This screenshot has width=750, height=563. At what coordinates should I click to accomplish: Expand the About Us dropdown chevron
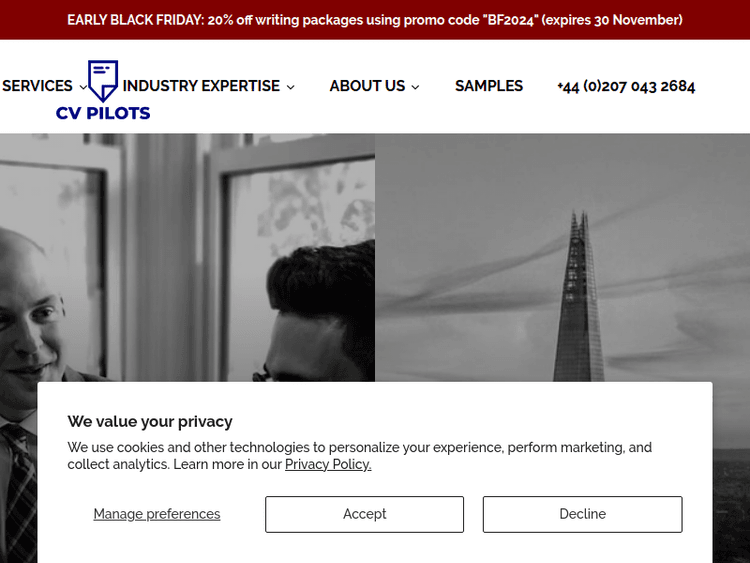point(415,87)
